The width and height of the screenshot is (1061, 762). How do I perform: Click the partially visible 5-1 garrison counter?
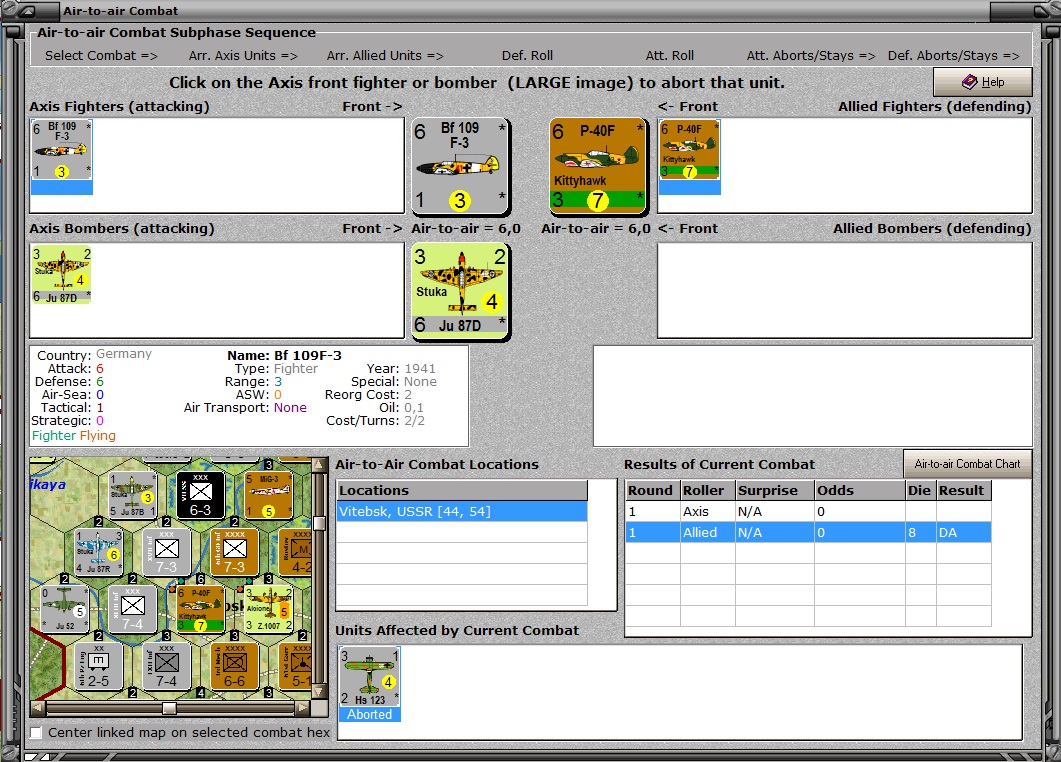coord(296,666)
